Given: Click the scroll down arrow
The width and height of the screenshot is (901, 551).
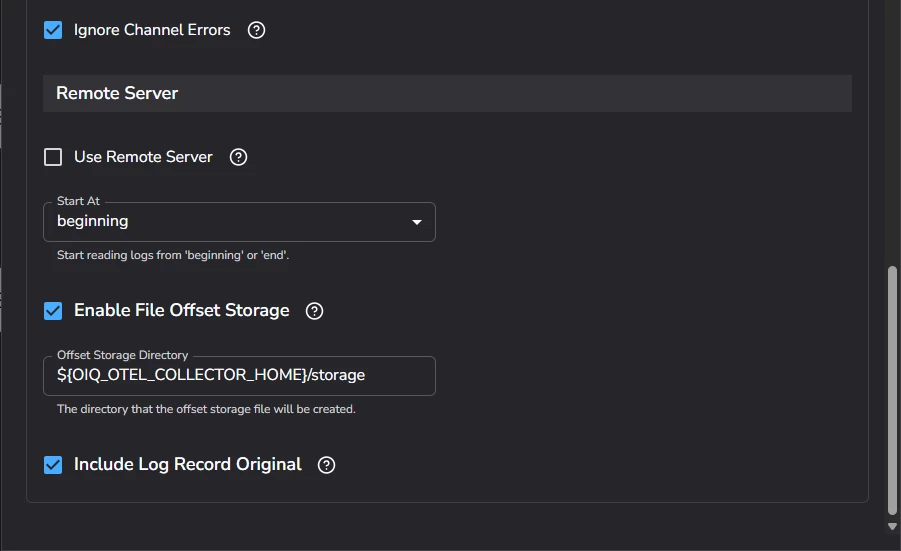Looking at the screenshot, I should [x=892, y=526].
